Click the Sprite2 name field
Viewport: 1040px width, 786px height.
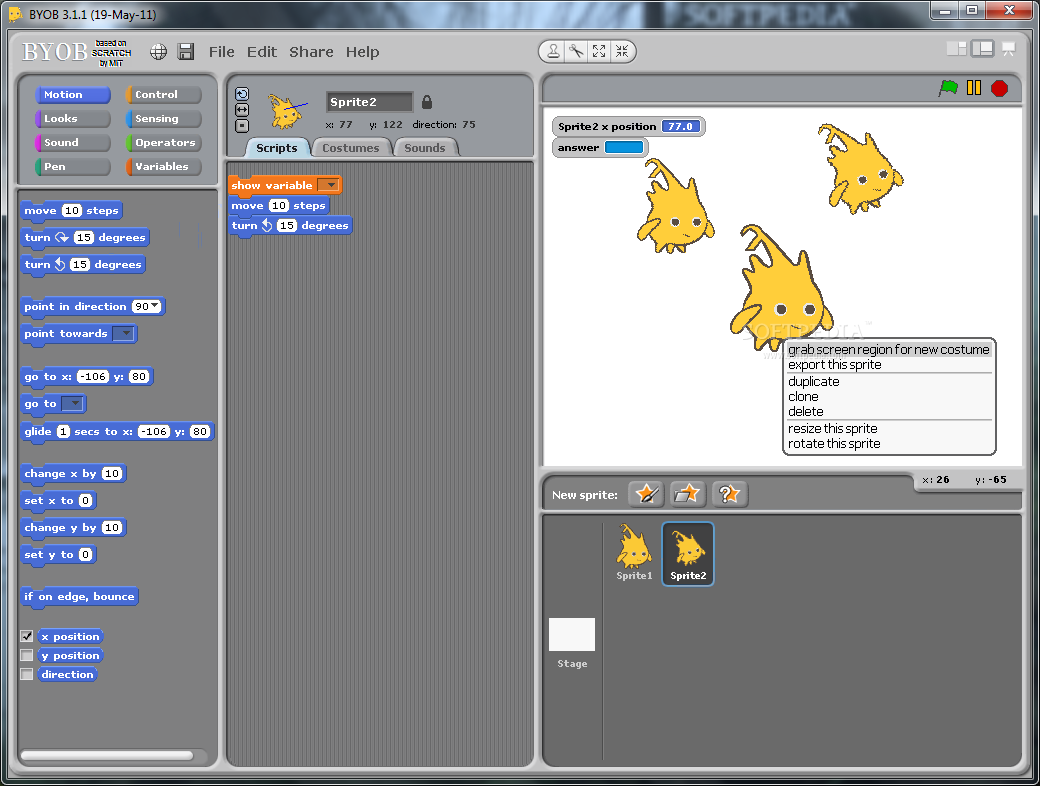[x=369, y=102]
